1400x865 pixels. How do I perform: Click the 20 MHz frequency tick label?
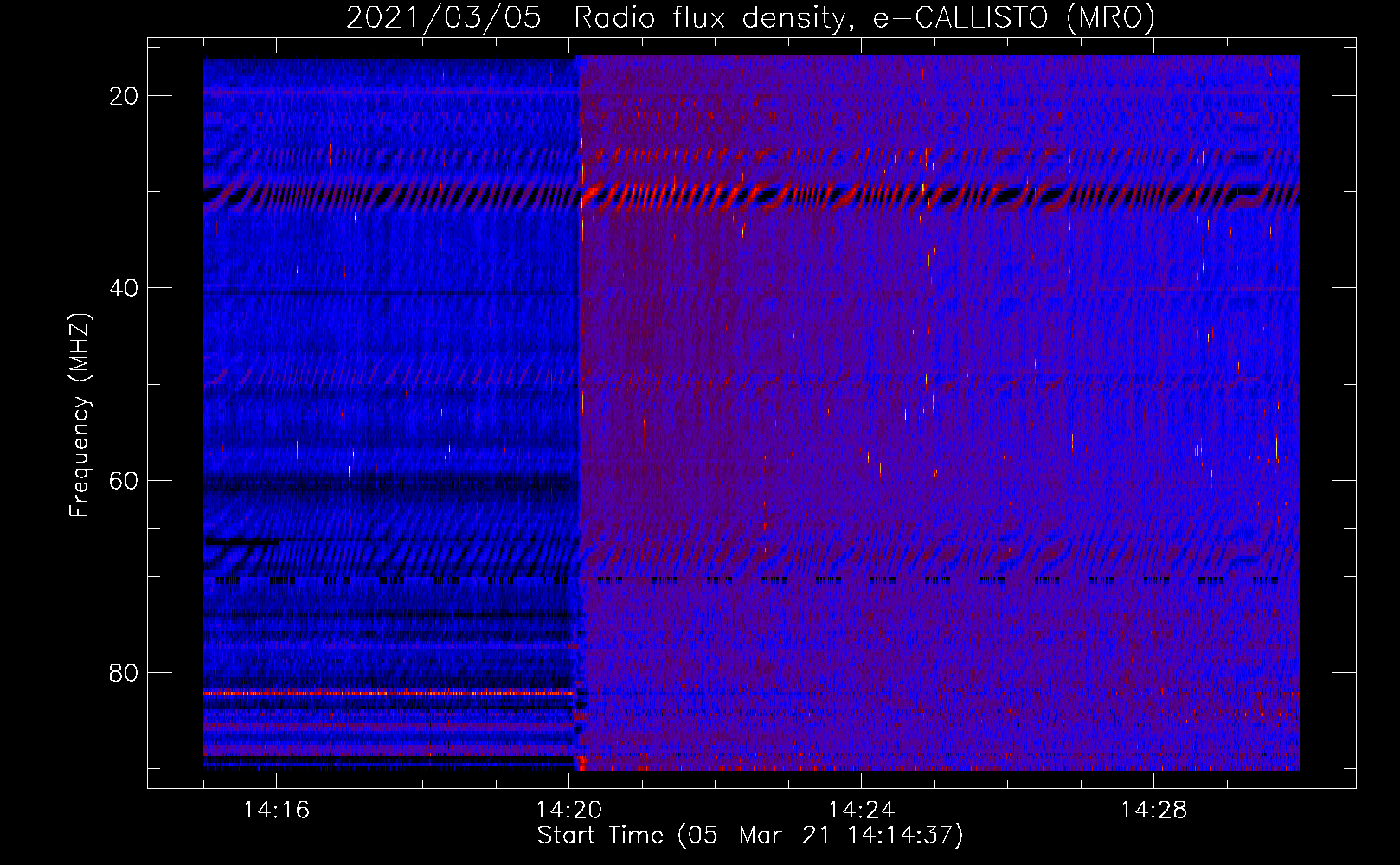click(124, 96)
